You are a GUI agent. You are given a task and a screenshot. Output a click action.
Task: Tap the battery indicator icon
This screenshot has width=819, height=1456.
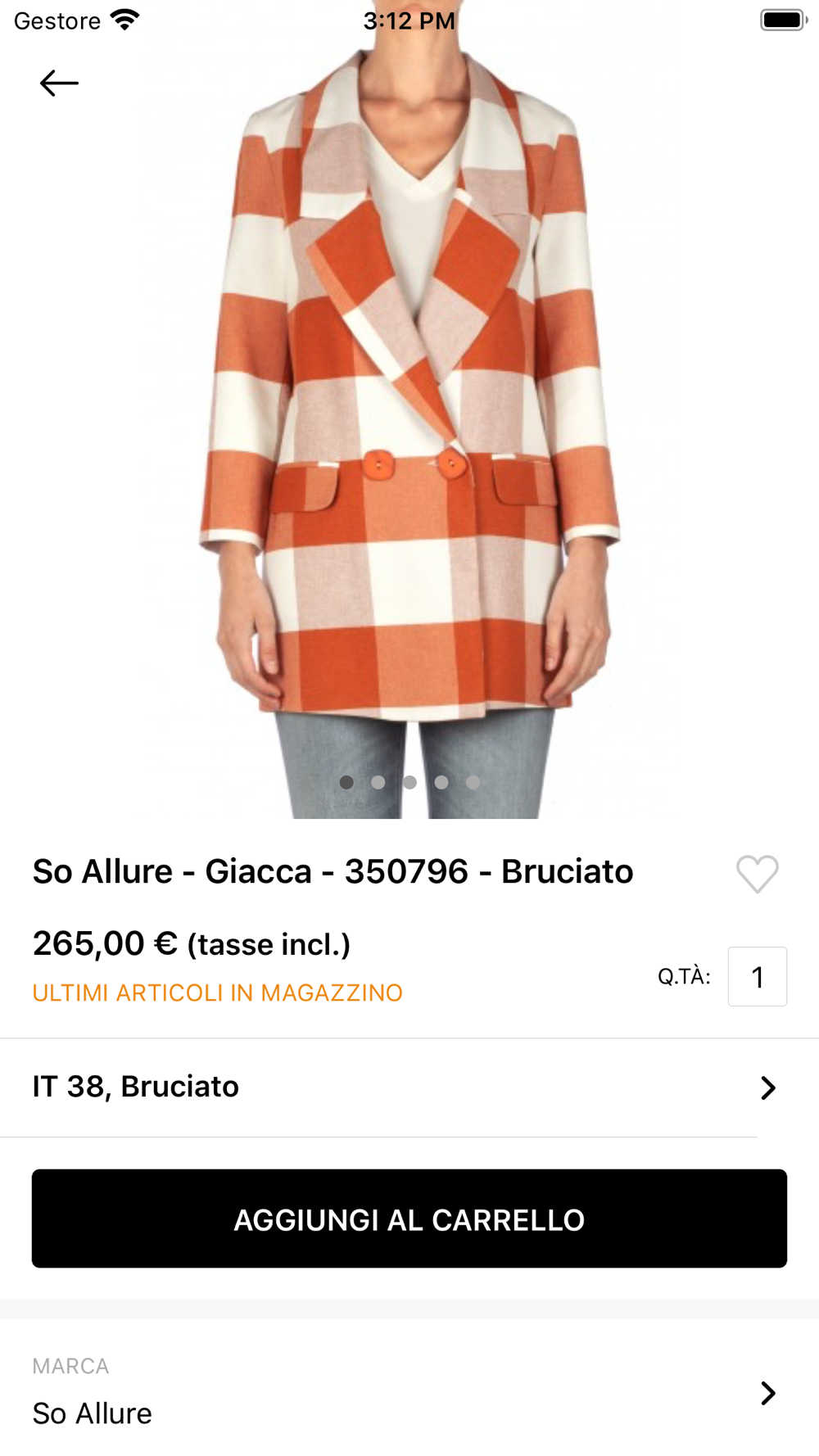(783, 20)
